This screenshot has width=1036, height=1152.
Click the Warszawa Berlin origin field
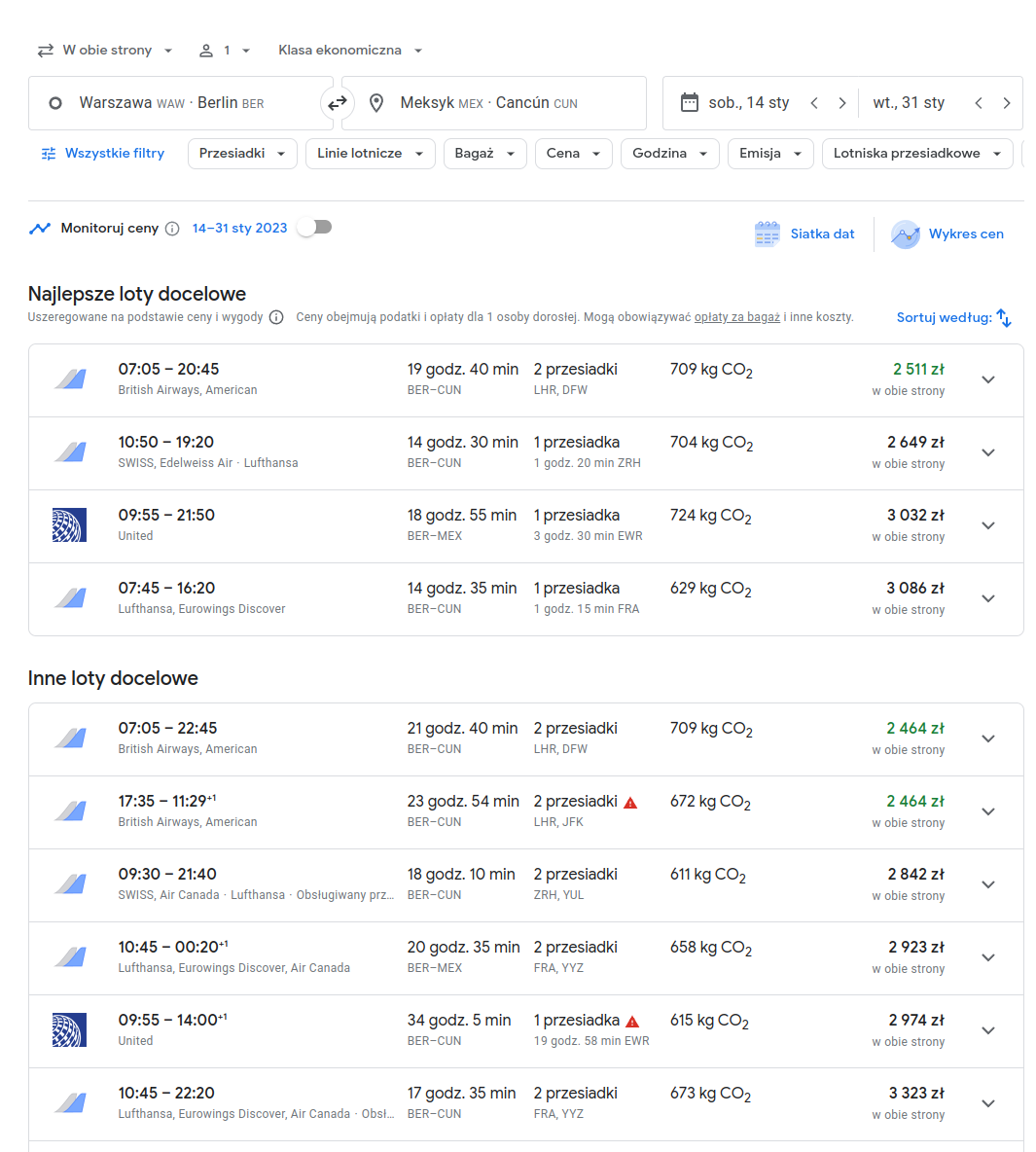[181, 103]
